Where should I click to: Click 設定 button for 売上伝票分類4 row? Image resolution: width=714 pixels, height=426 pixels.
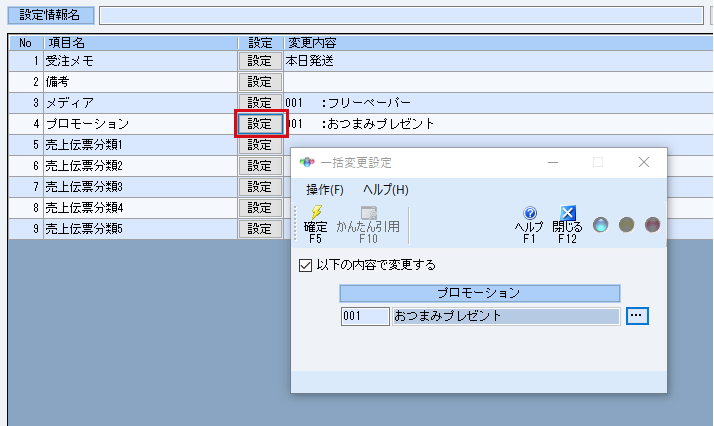click(x=260, y=208)
